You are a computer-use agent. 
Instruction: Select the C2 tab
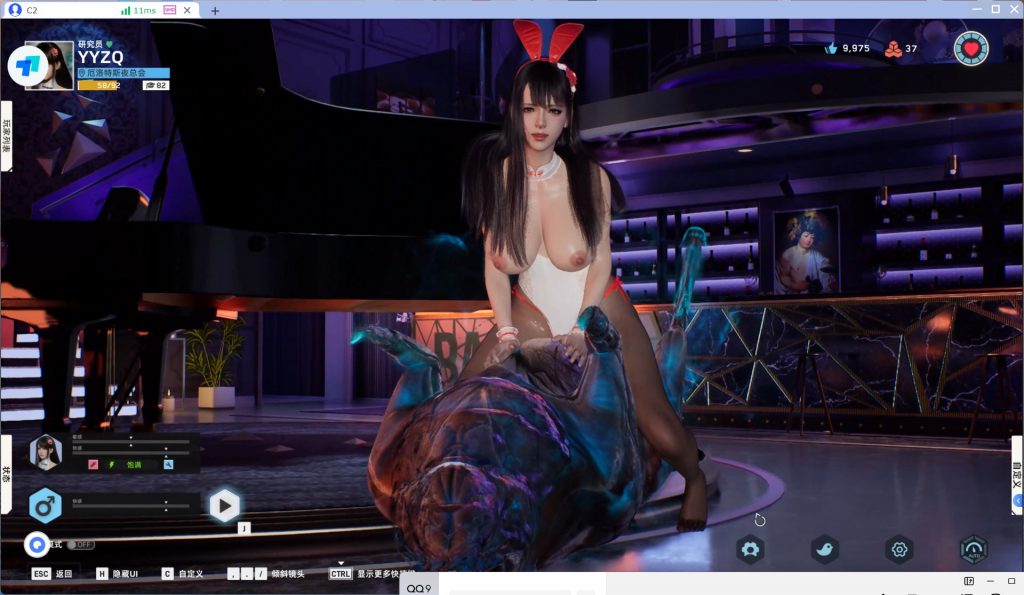pyautogui.click(x=60, y=10)
